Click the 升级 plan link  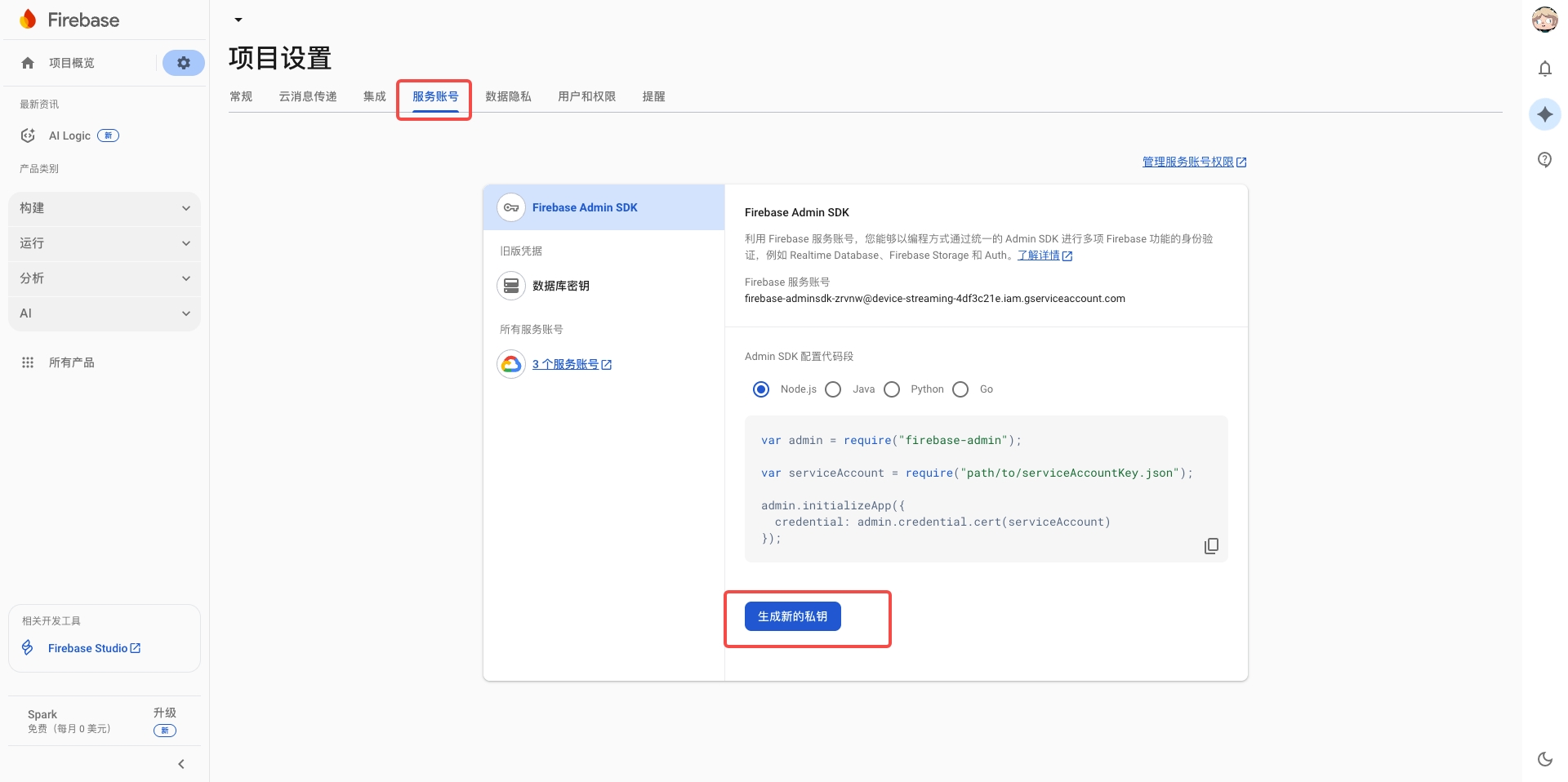click(x=165, y=713)
